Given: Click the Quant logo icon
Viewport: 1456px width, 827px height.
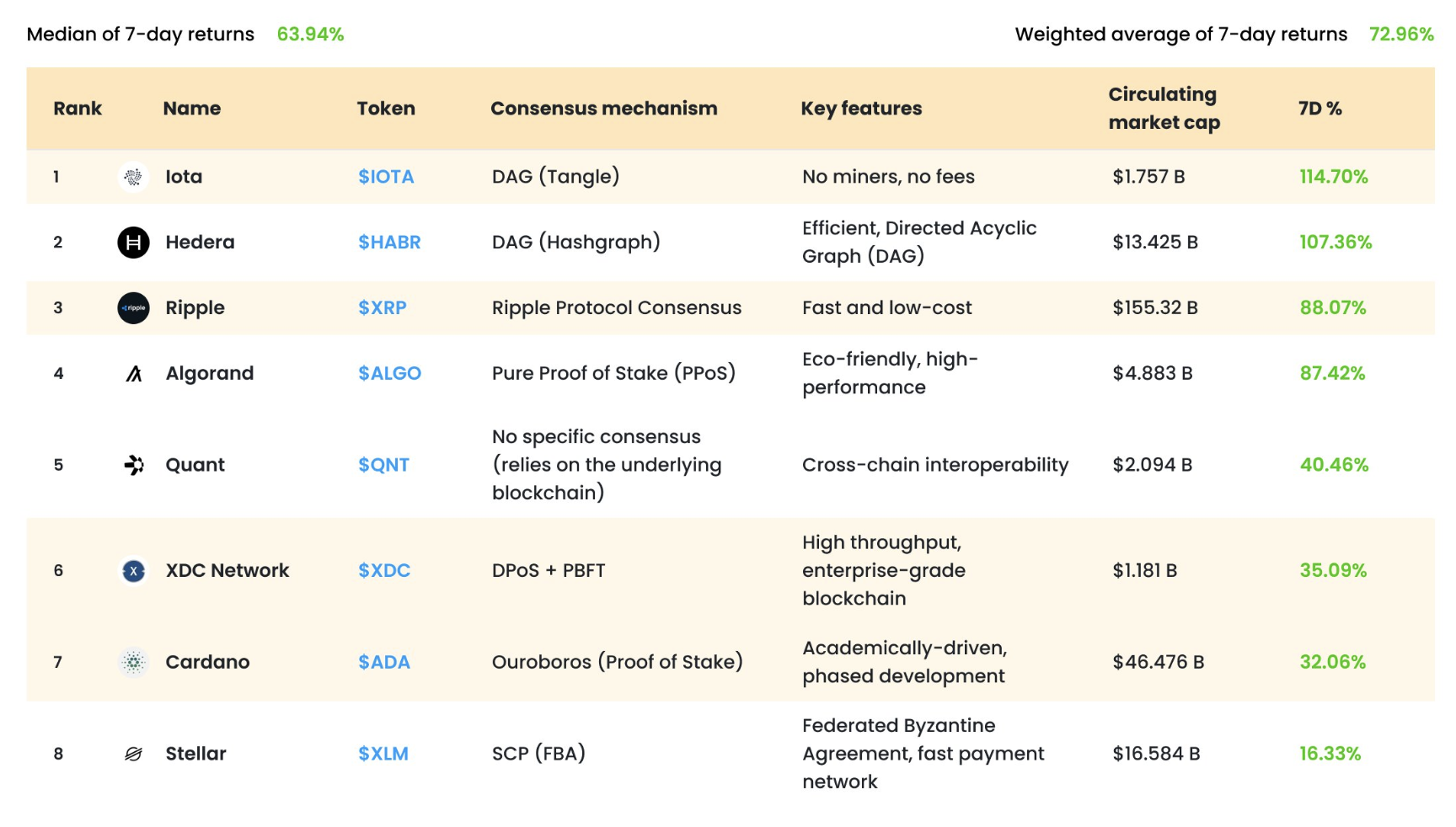Looking at the screenshot, I should 133,465.
